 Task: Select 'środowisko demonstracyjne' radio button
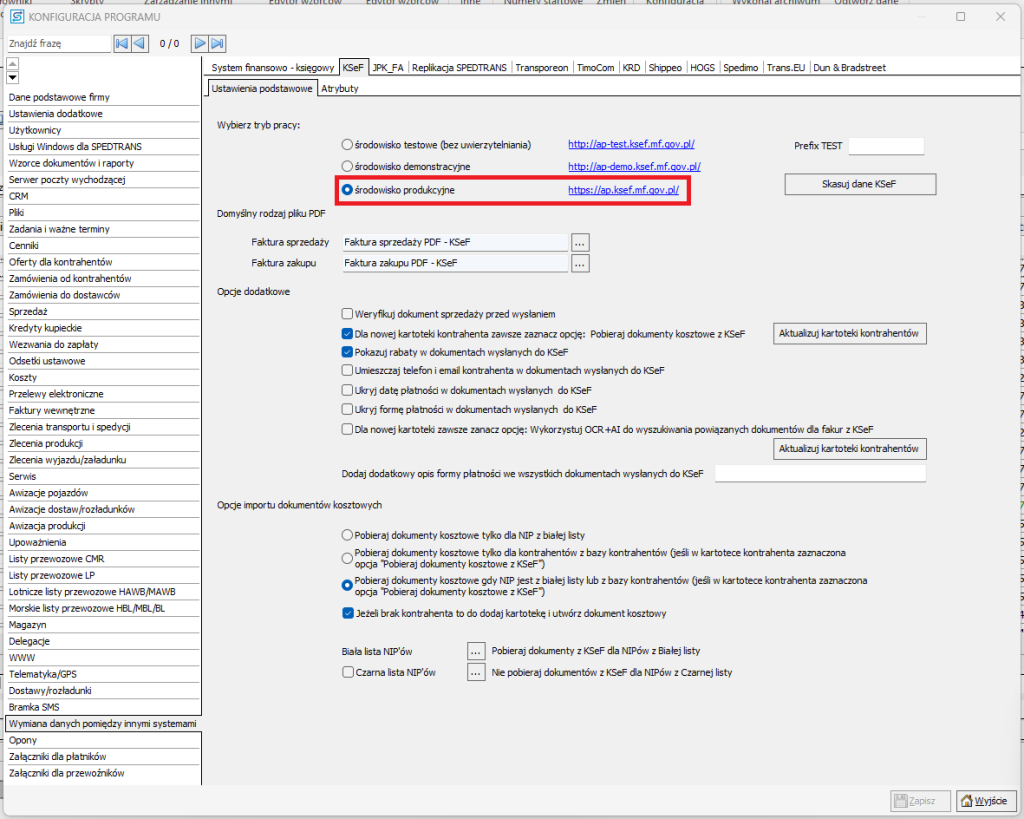[347, 166]
